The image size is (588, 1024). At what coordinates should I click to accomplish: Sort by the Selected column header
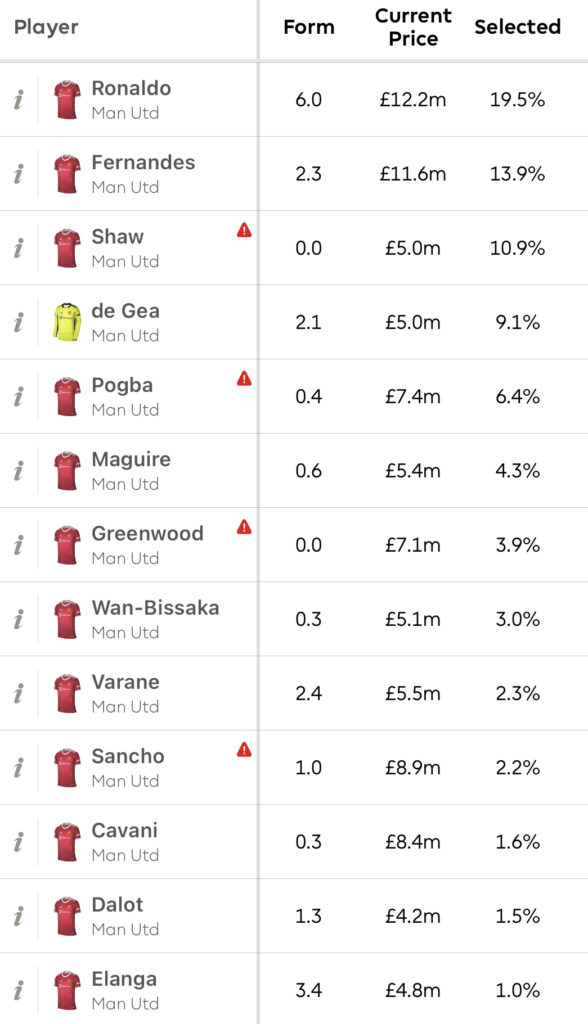pos(517,27)
